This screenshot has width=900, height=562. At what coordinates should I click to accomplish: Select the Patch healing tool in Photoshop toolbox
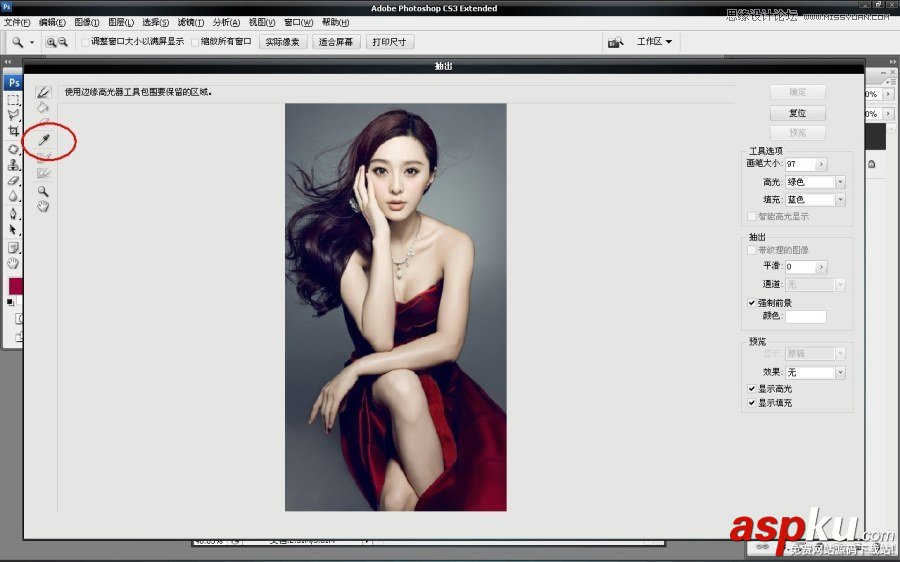click(x=13, y=149)
